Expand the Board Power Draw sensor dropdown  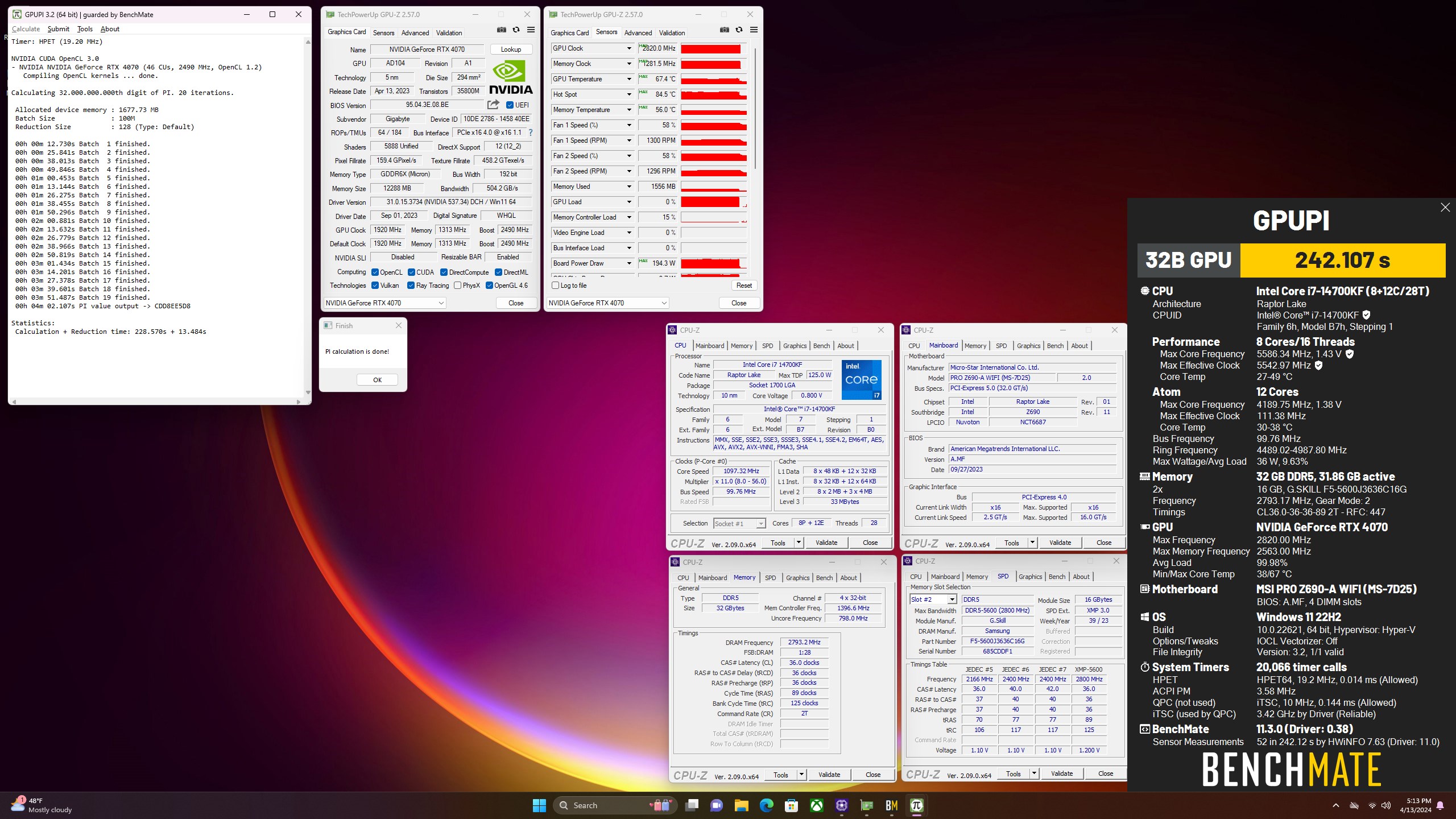click(628, 263)
